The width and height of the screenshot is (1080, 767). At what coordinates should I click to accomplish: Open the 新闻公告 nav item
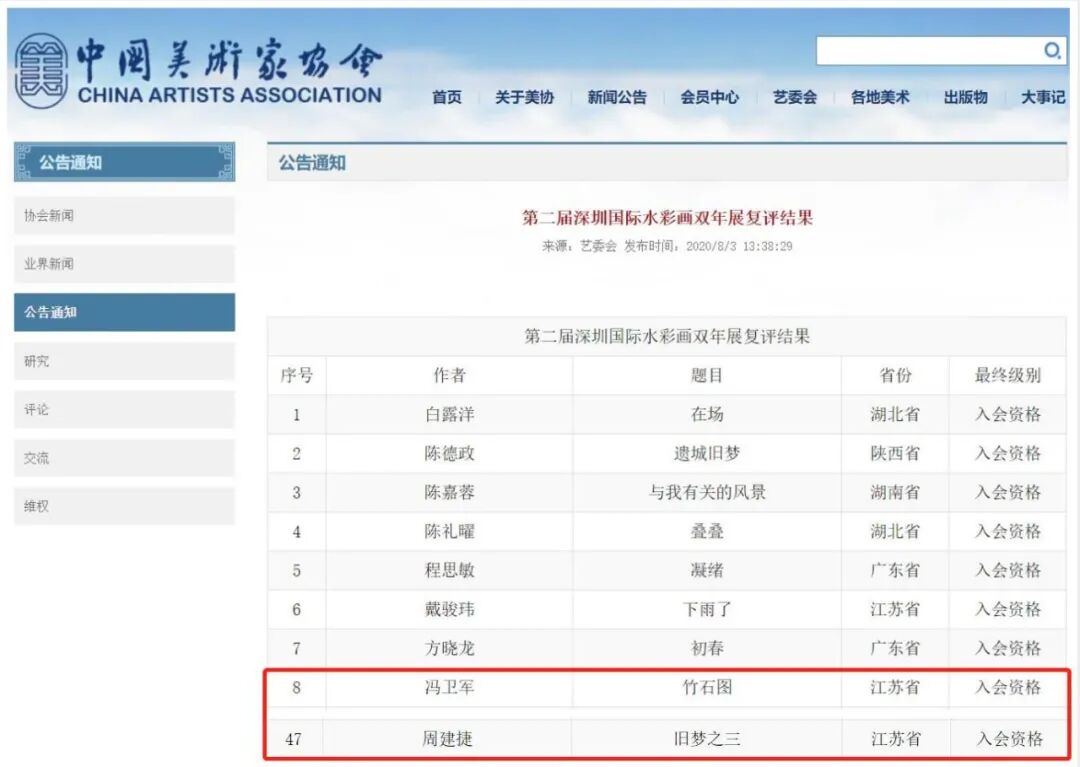coord(617,97)
